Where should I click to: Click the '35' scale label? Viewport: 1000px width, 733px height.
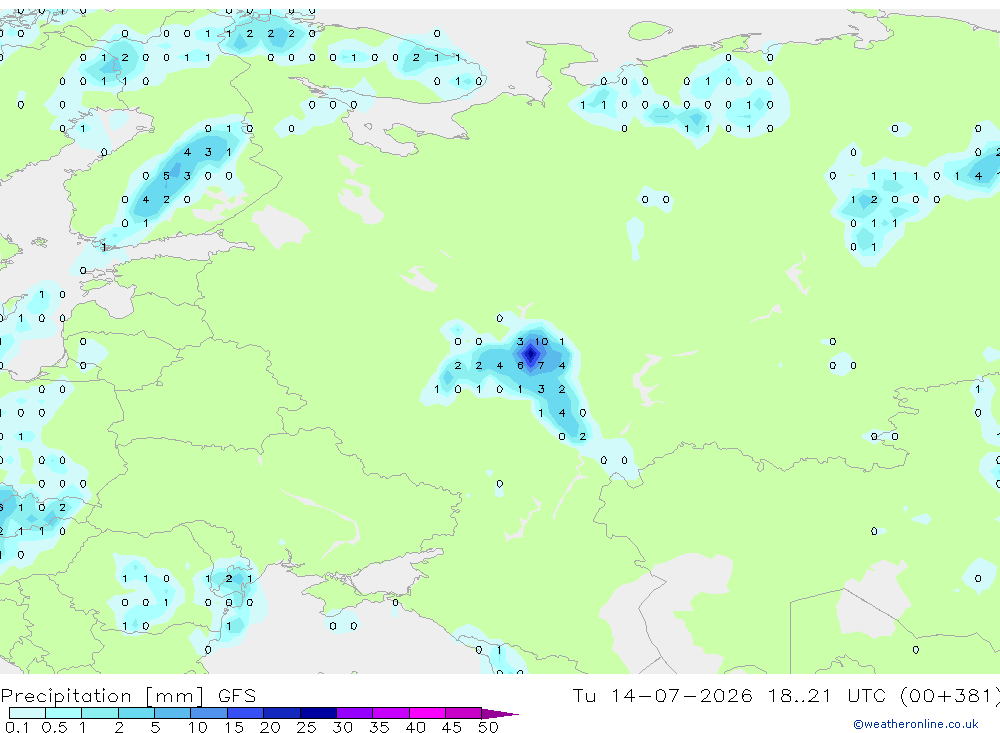(x=379, y=727)
